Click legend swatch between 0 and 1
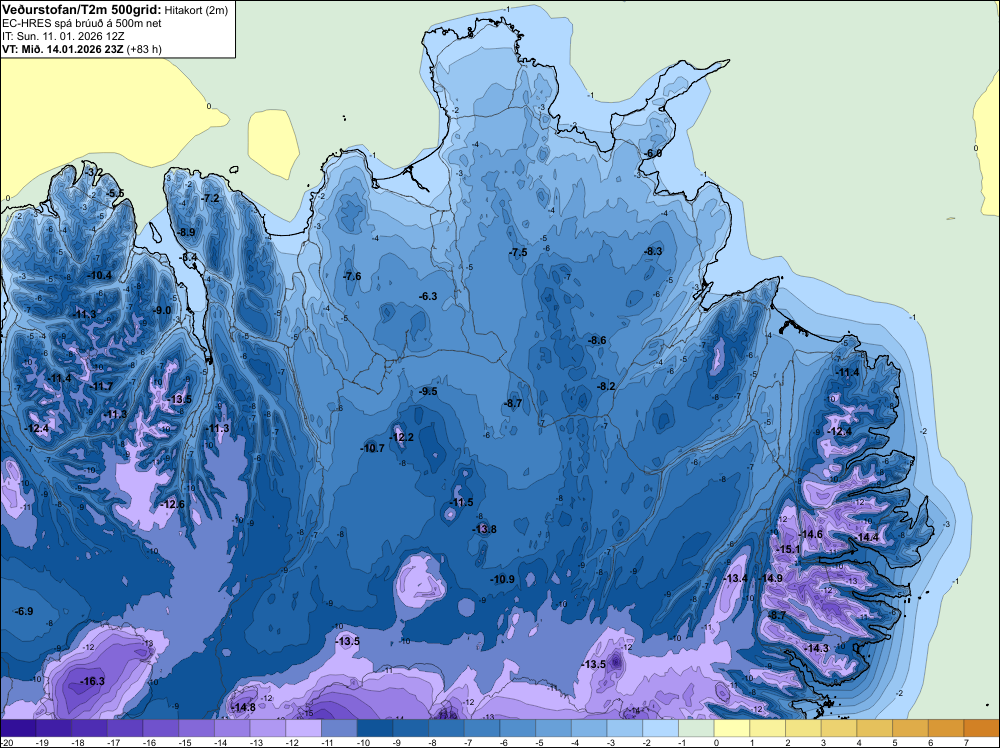Viewport: 1000px width, 748px height. pos(733,728)
